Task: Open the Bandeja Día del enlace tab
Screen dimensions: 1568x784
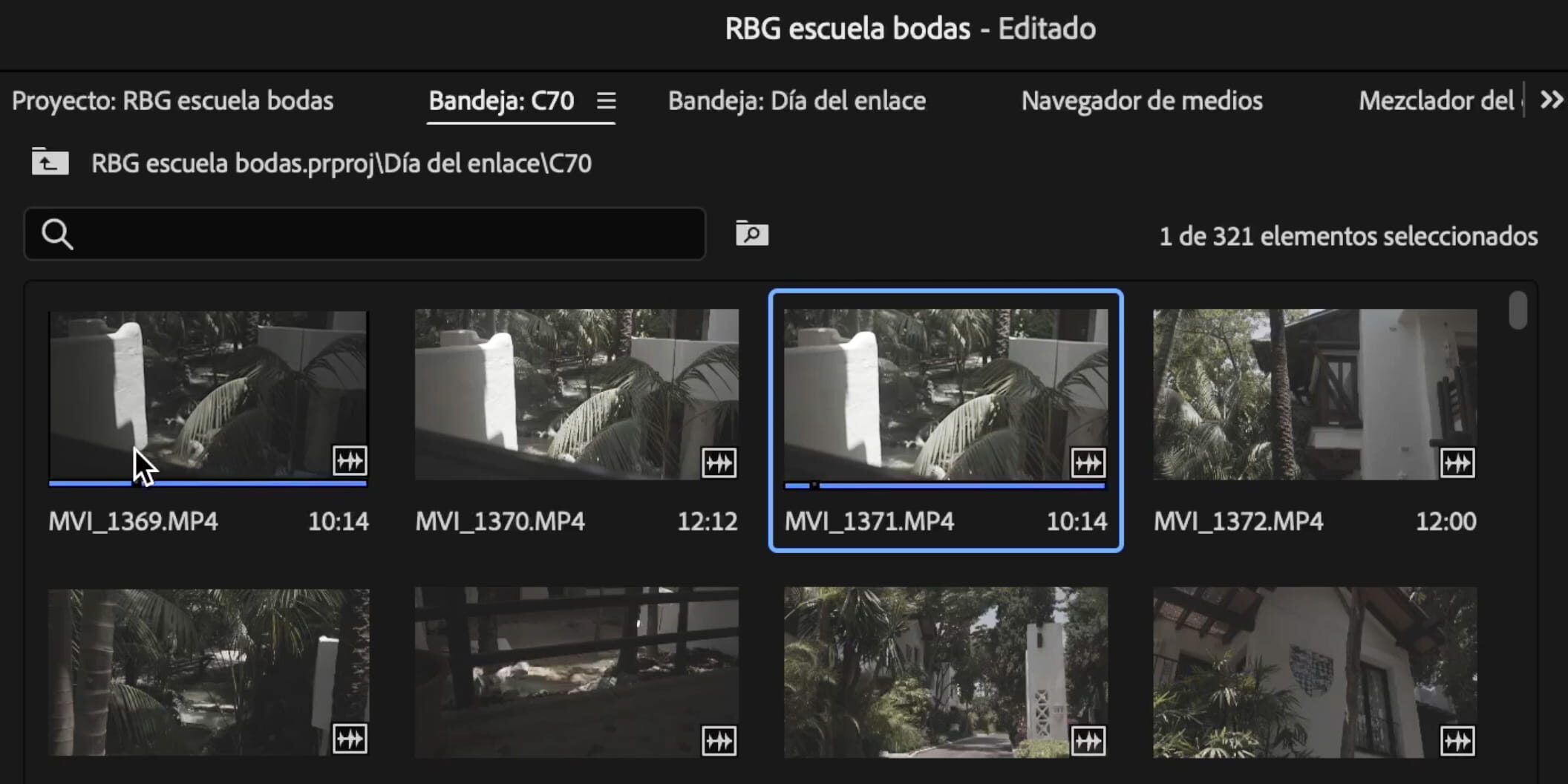Action: pos(796,101)
